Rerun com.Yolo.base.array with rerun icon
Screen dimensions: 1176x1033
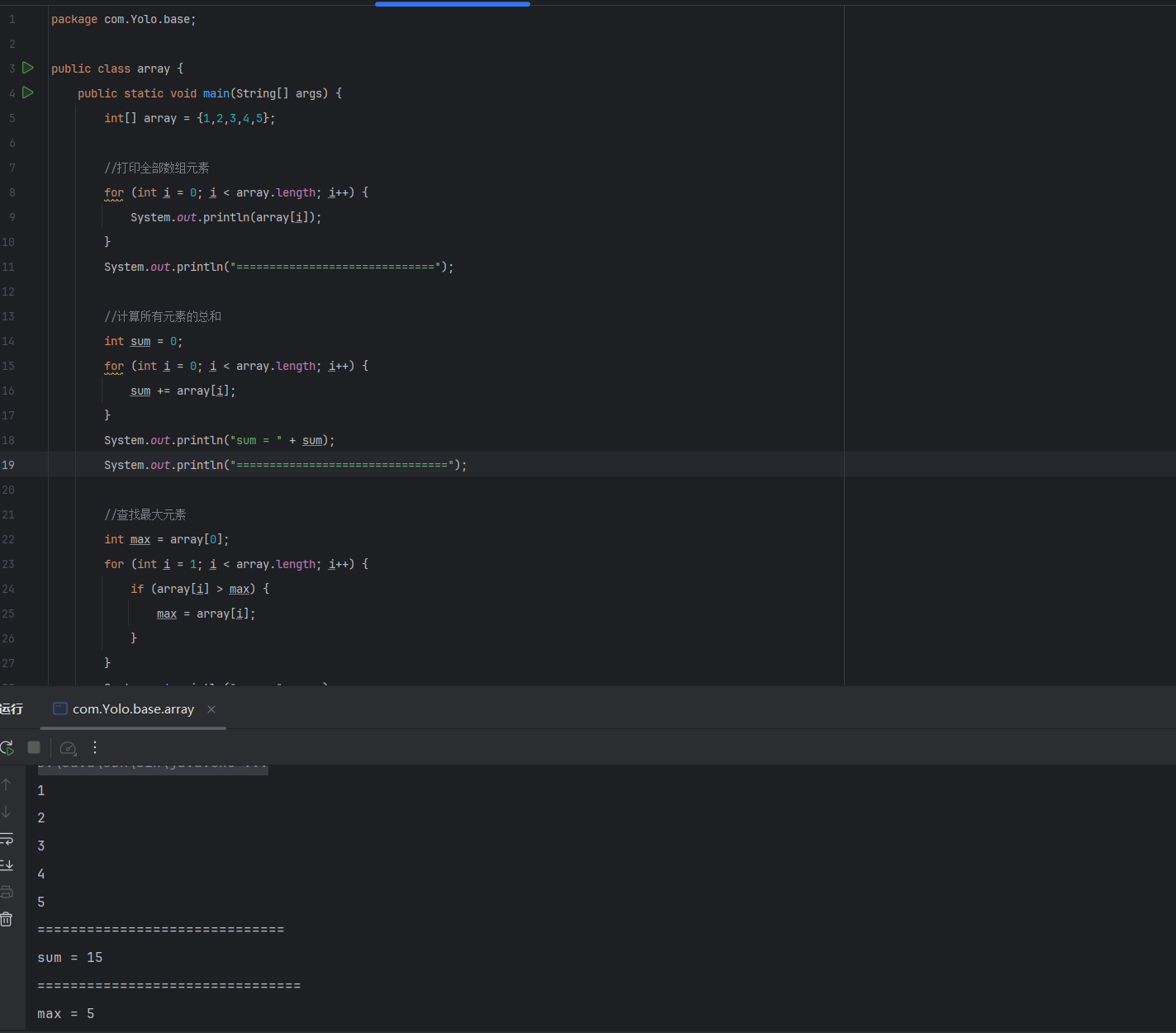[x=7, y=747]
